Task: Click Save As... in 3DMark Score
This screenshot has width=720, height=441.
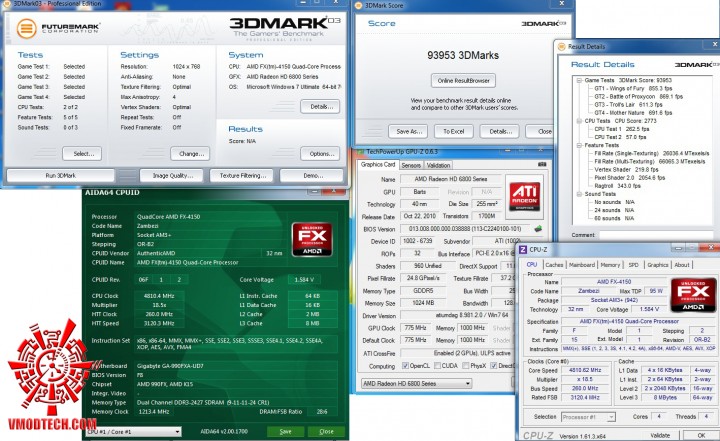Action: [x=409, y=131]
